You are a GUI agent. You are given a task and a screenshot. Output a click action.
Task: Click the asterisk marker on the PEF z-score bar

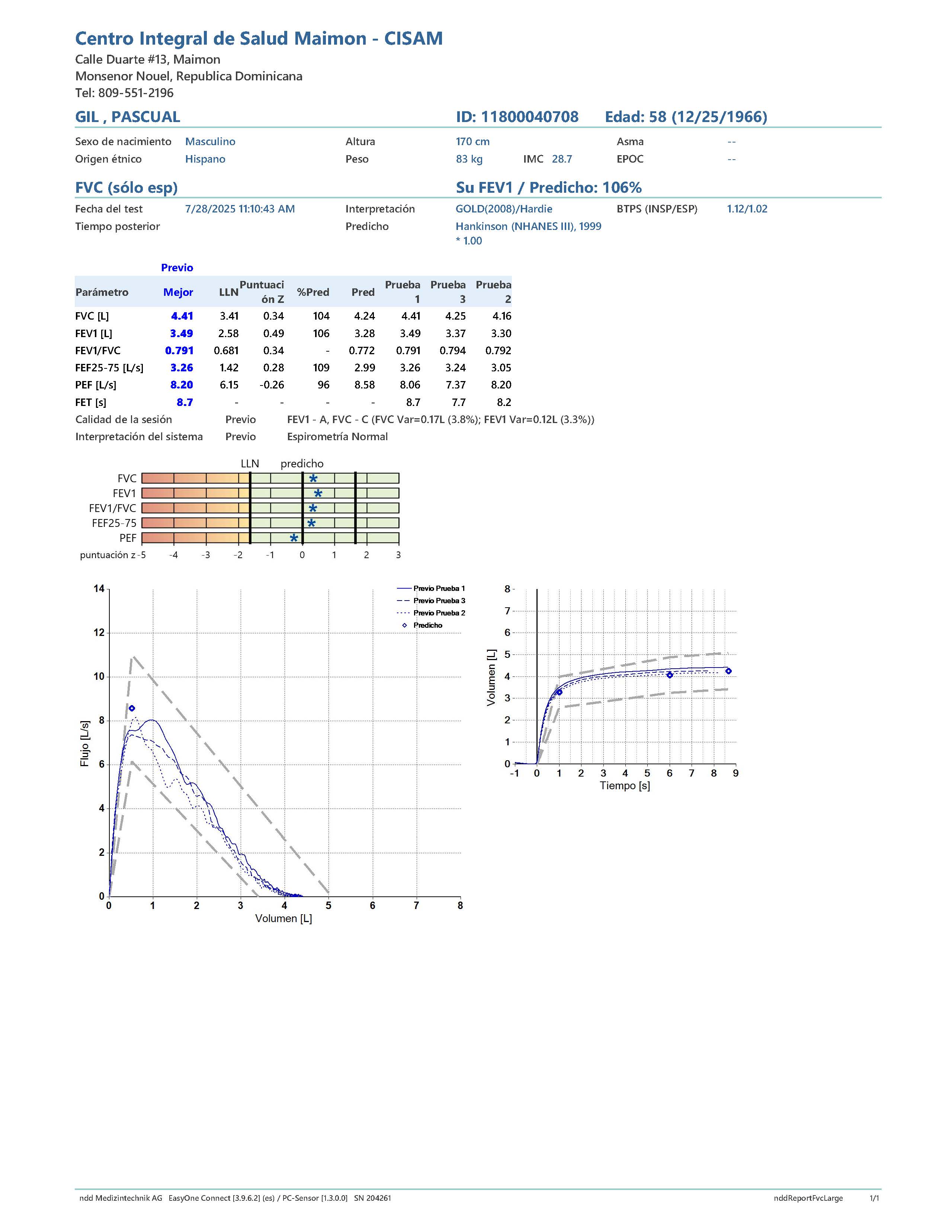click(294, 538)
